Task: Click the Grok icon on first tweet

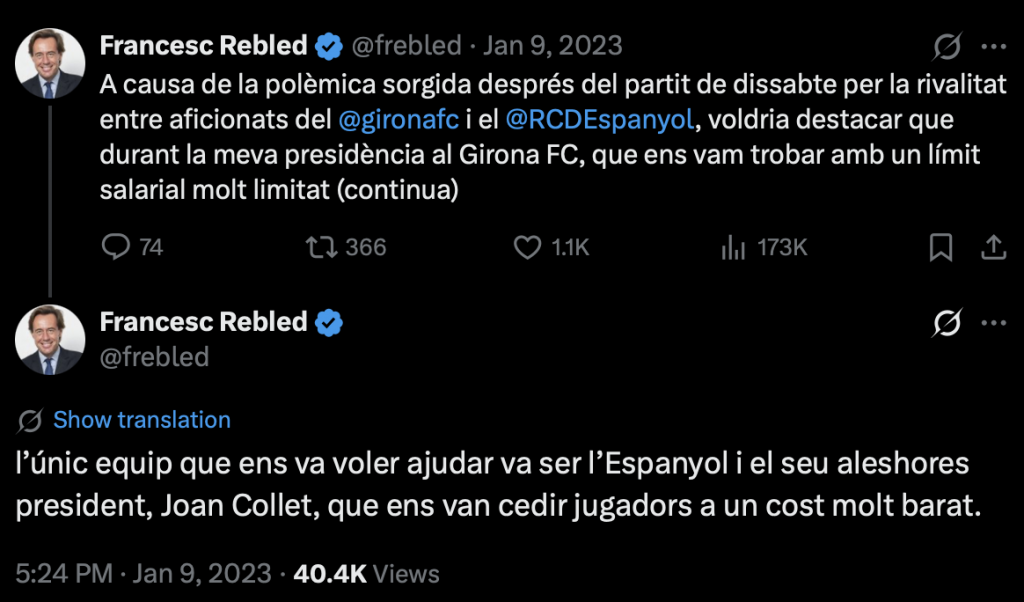Action: 946,46
